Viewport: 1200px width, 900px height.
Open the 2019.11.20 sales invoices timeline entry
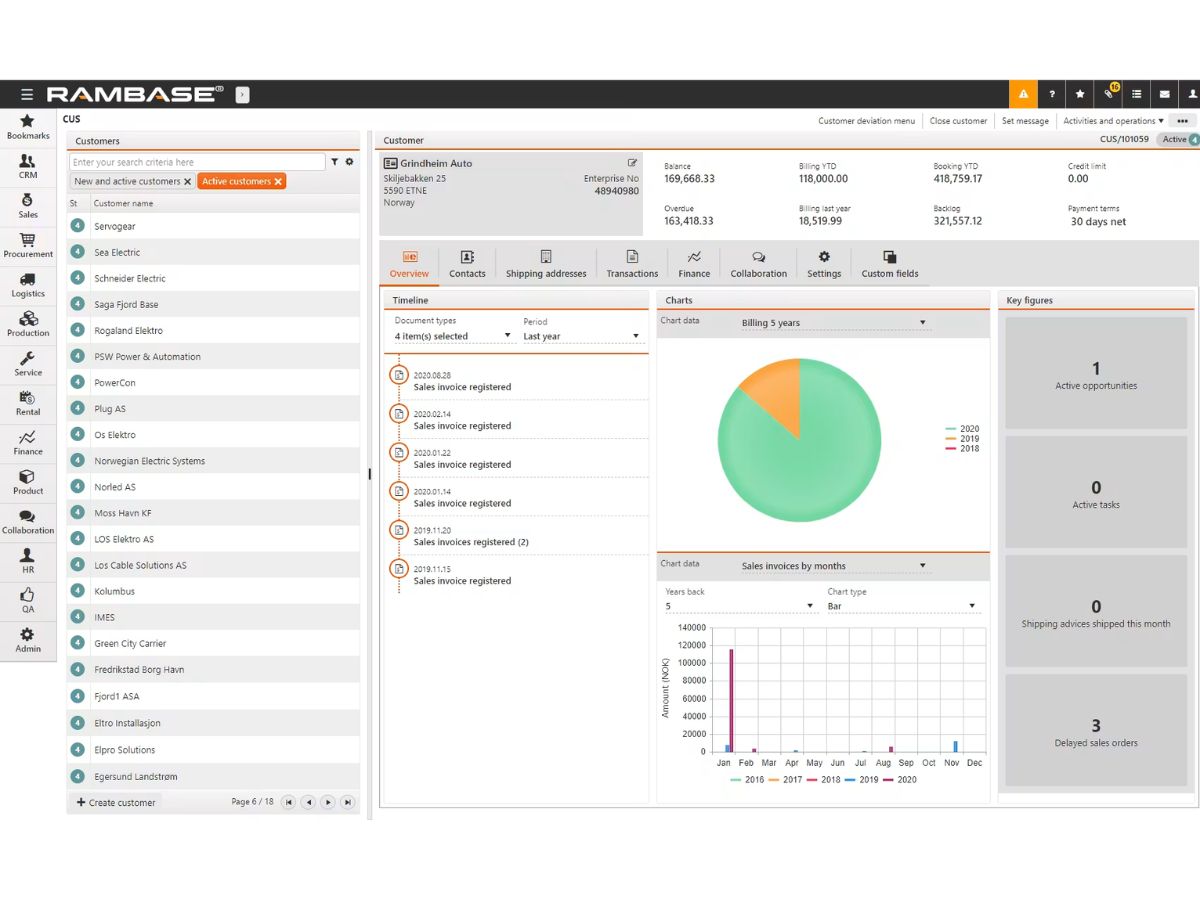(517, 536)
